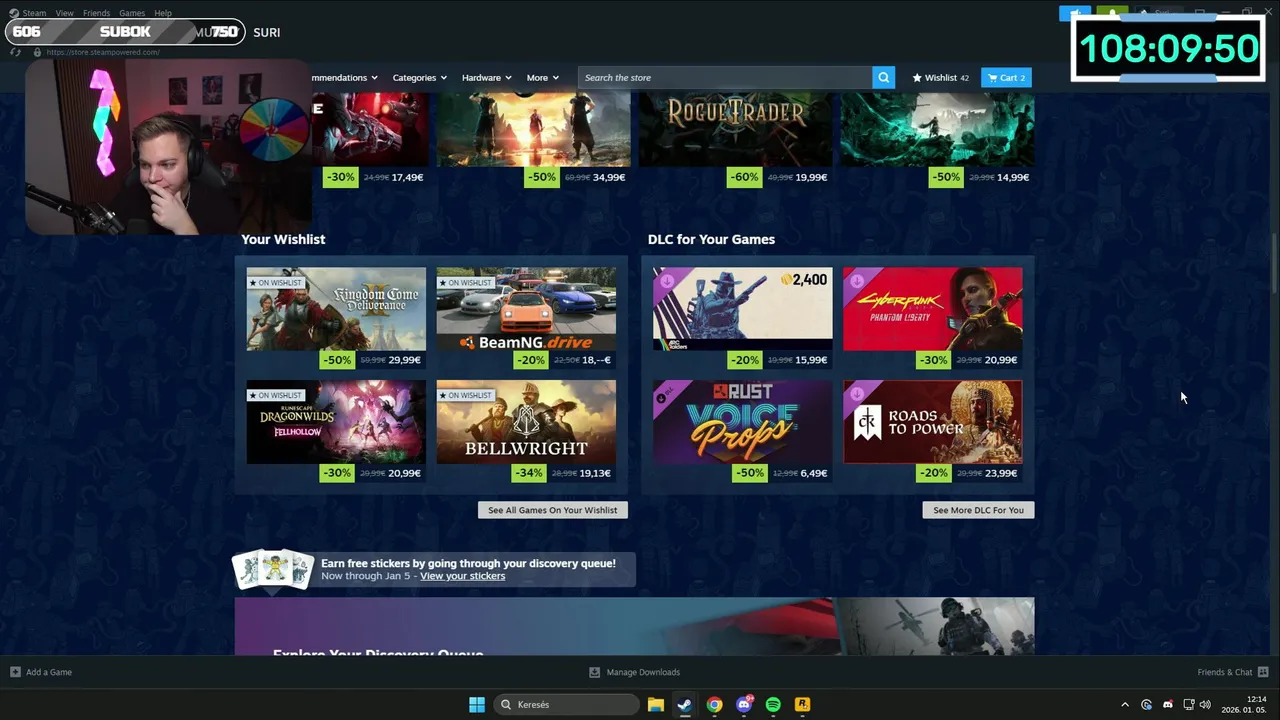Open the Bellwright wishlist thumbnail
1280x720 pixels.
526,422
